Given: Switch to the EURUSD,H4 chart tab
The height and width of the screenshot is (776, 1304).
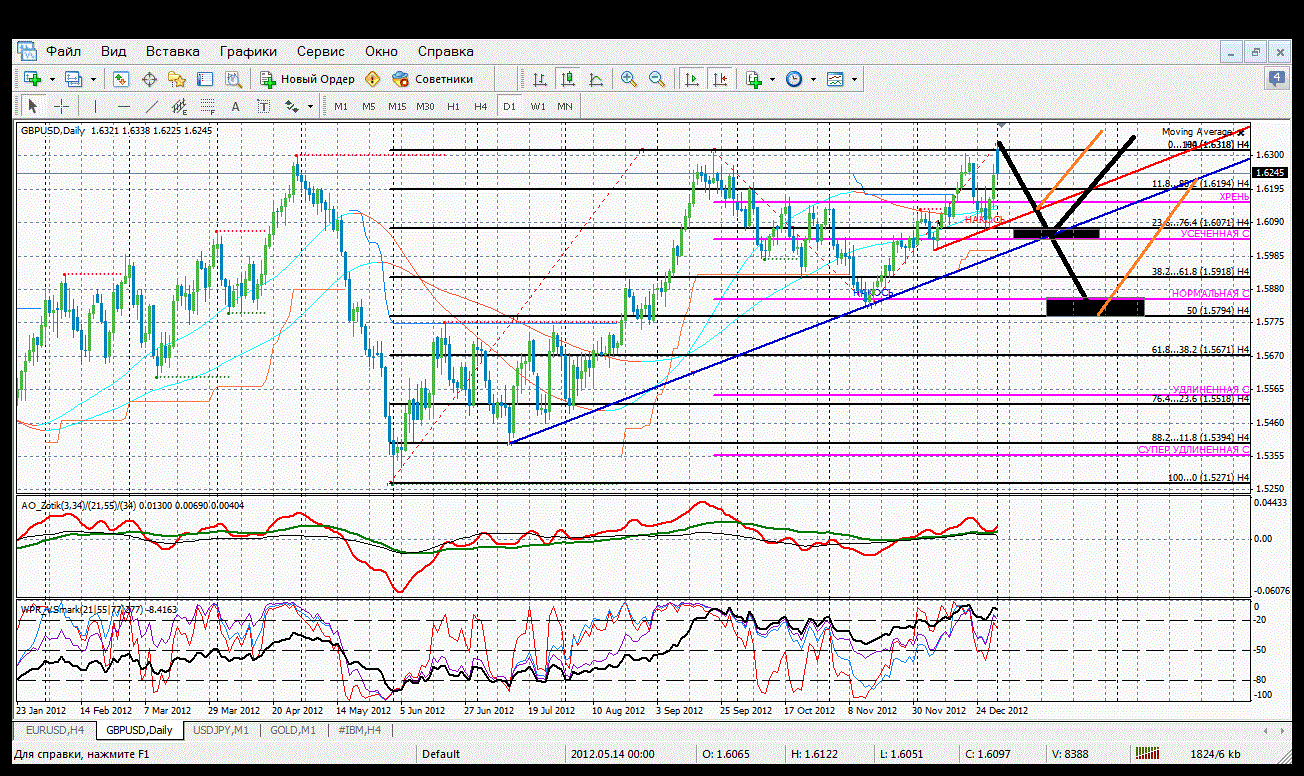Looking at the screenshot, I should point(55,730).
